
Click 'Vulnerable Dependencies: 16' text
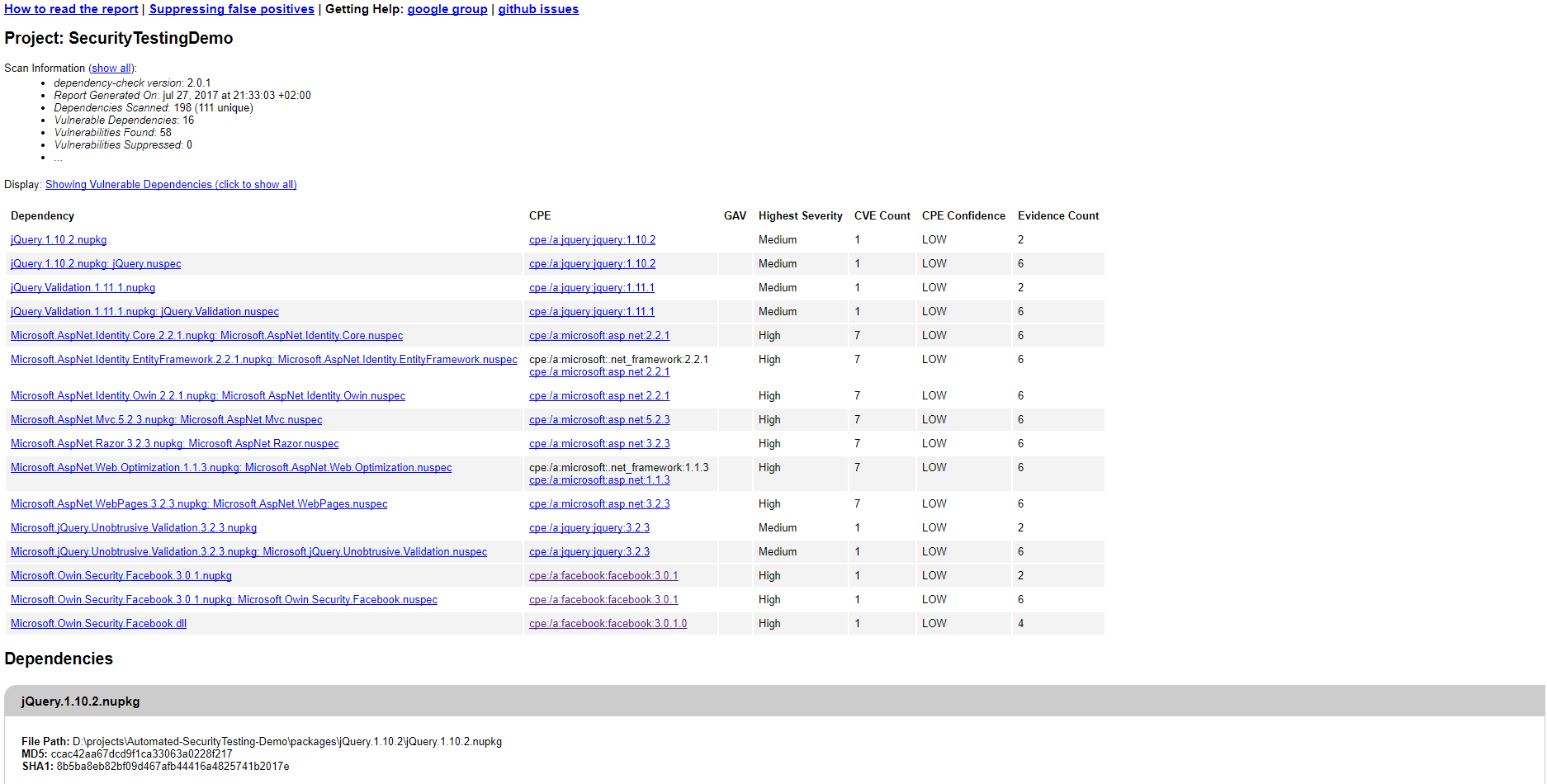[124, 120]
